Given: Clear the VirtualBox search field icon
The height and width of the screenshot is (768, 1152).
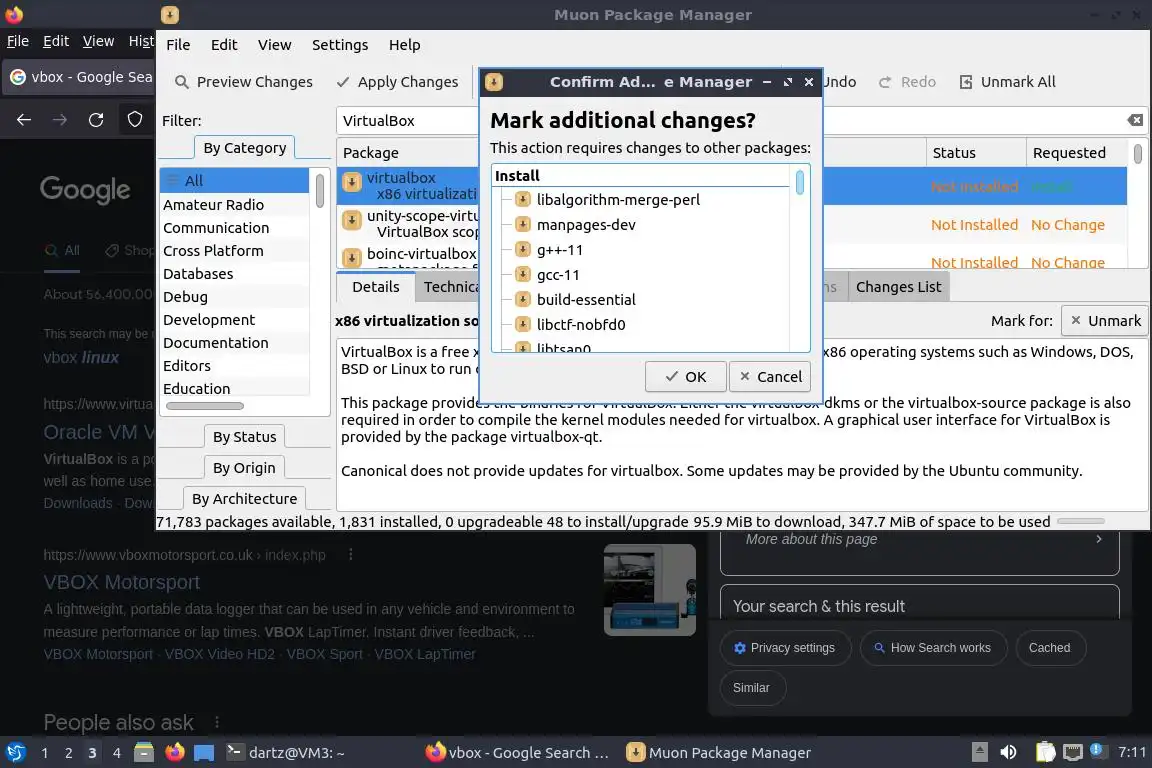Looking at the screenshot, I should coord(1135,121).
